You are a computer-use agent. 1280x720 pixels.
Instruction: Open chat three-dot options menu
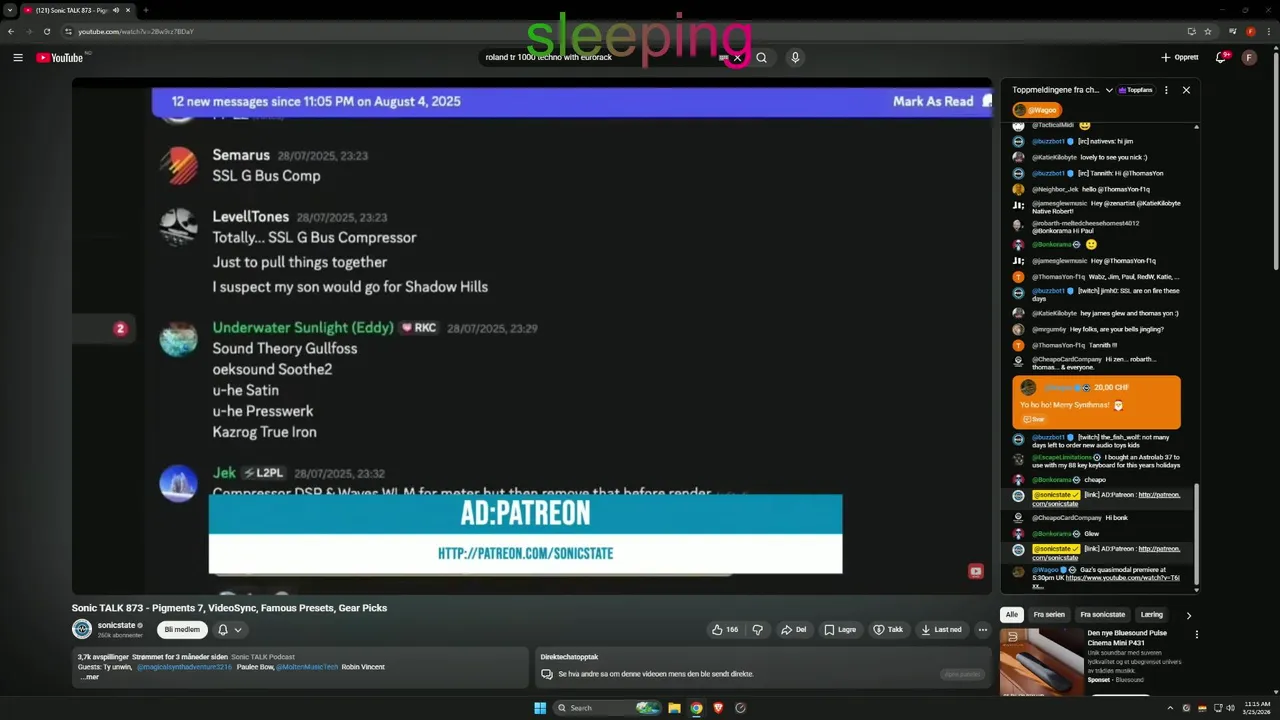pos(1166,90)
